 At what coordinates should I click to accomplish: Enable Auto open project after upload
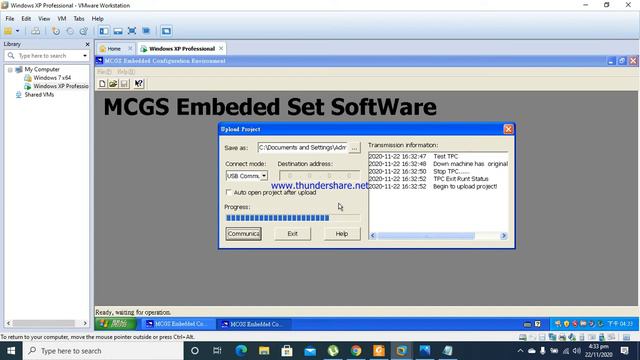click(229, 192)
